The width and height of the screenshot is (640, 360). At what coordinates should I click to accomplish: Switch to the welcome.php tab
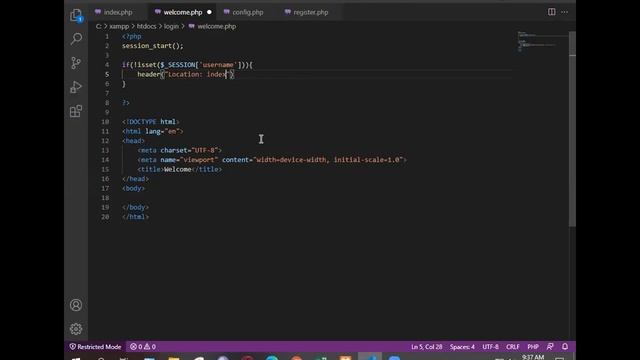pyautogui.click(x=182, y=12)
